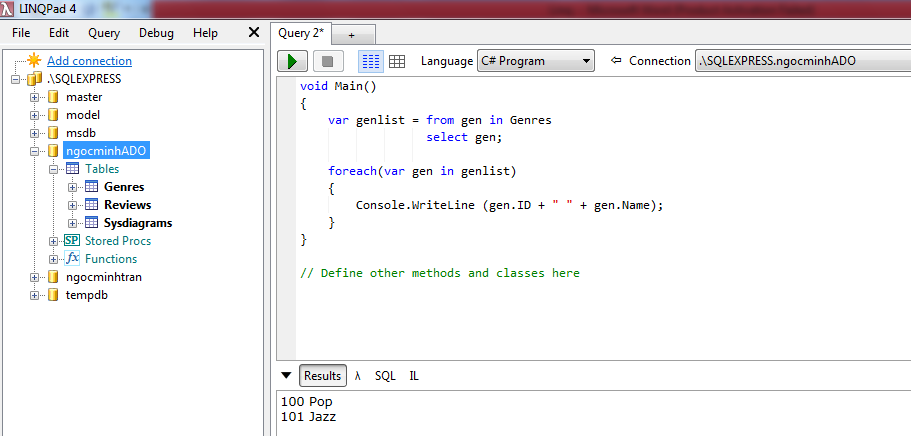
Task: Open a new query tab with plus
Action: click(351, 35)
